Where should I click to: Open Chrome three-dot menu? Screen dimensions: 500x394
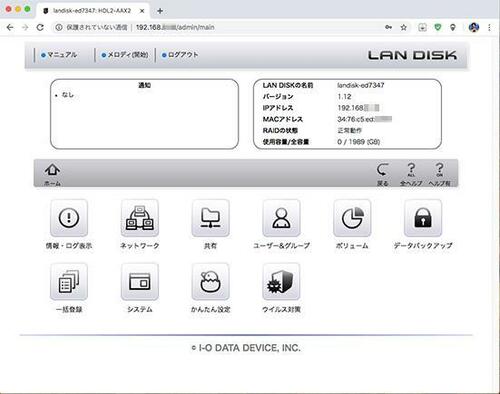[x=489, y=27]
